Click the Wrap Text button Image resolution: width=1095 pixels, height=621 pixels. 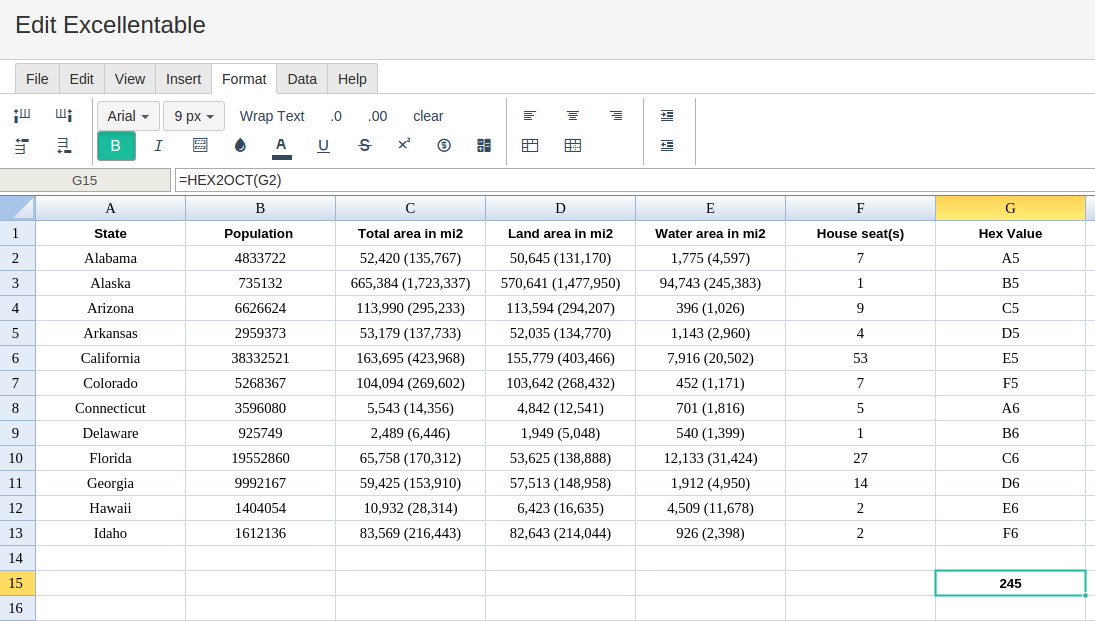click(272, 116)
